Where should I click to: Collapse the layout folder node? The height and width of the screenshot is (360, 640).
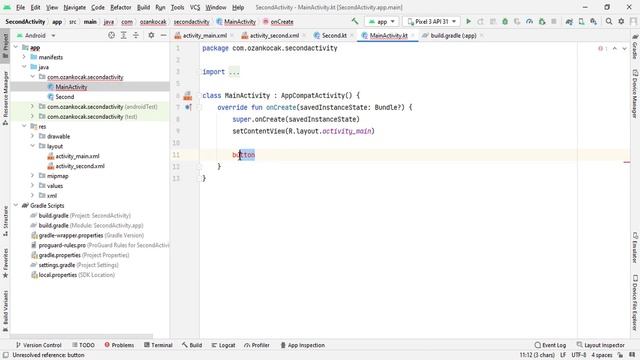(32, 146)
